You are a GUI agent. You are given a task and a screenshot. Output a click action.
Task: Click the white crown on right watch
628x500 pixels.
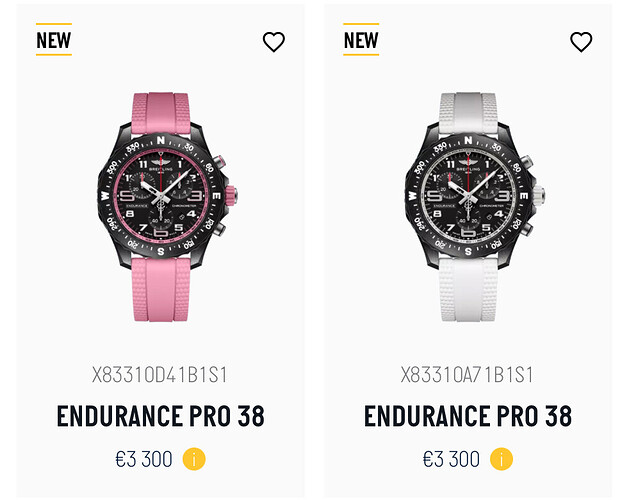538,196
